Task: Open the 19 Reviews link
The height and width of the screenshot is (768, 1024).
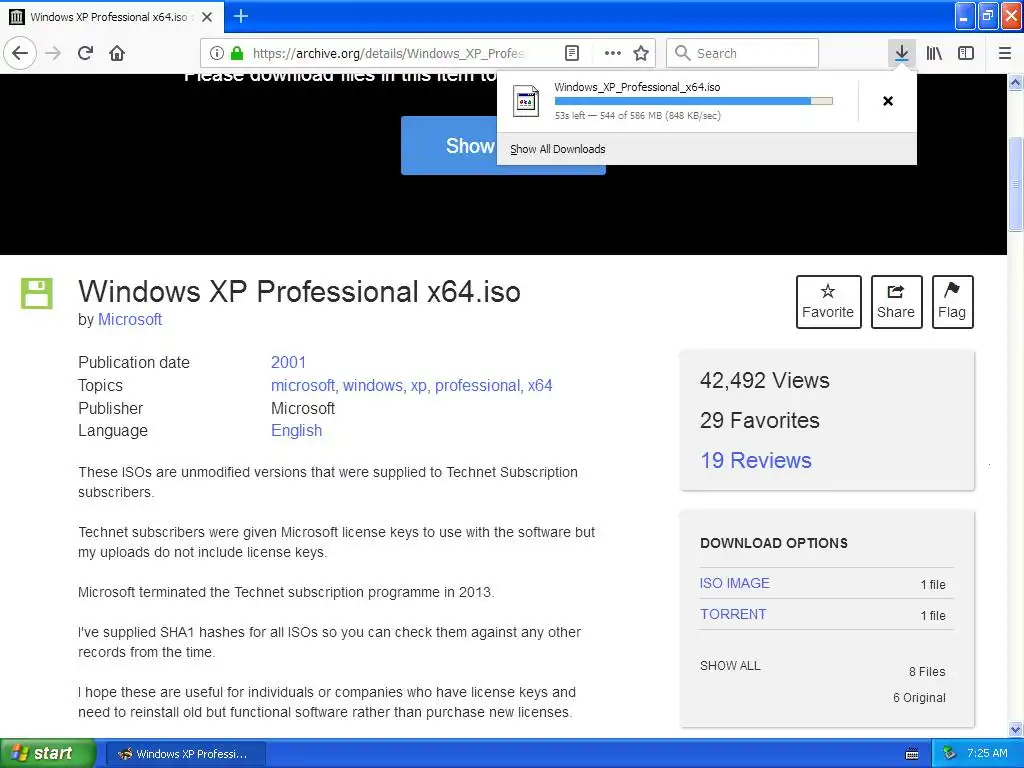Action: 756,460
